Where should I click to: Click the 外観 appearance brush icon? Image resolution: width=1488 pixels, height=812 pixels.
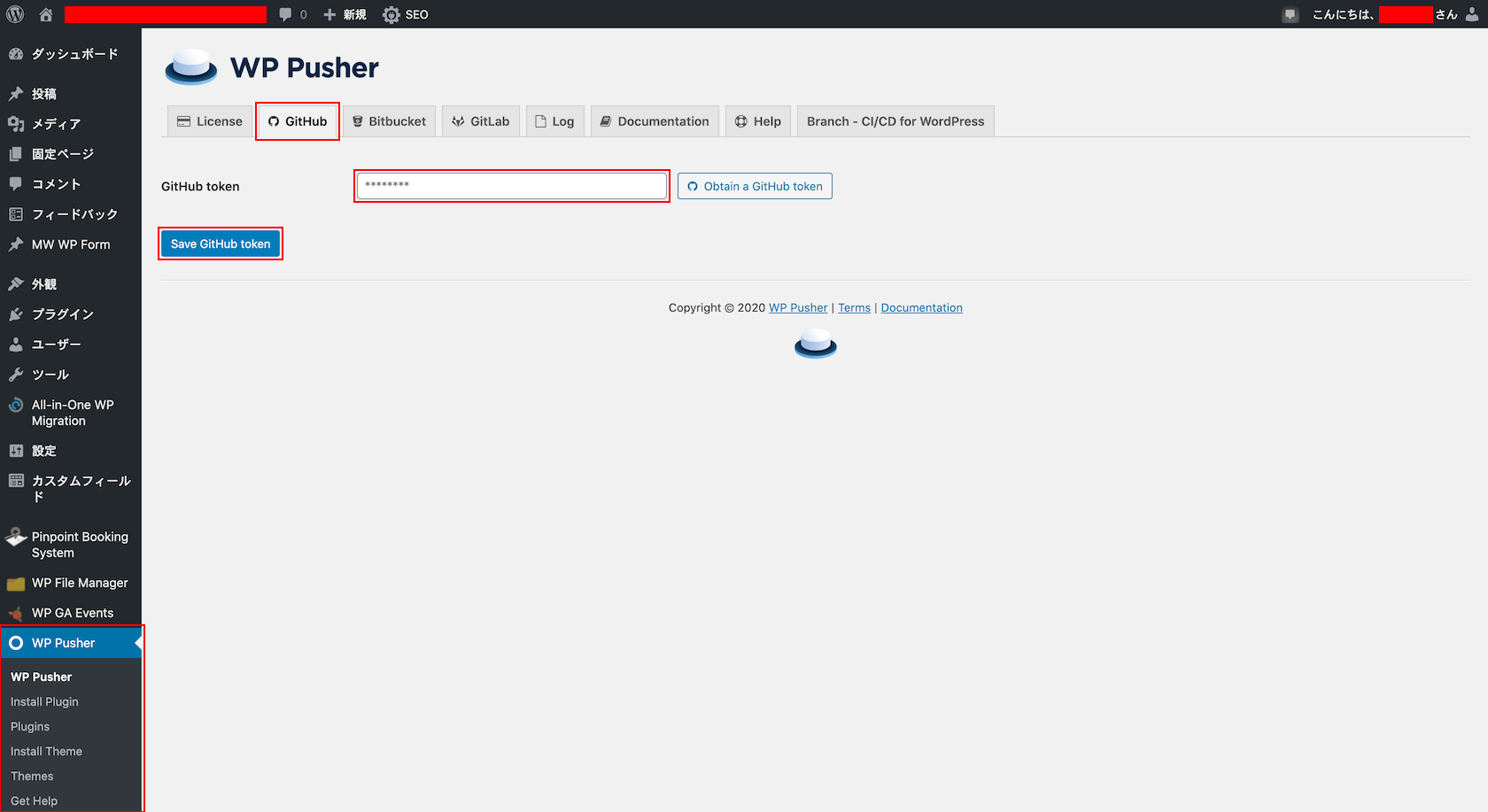17,283
